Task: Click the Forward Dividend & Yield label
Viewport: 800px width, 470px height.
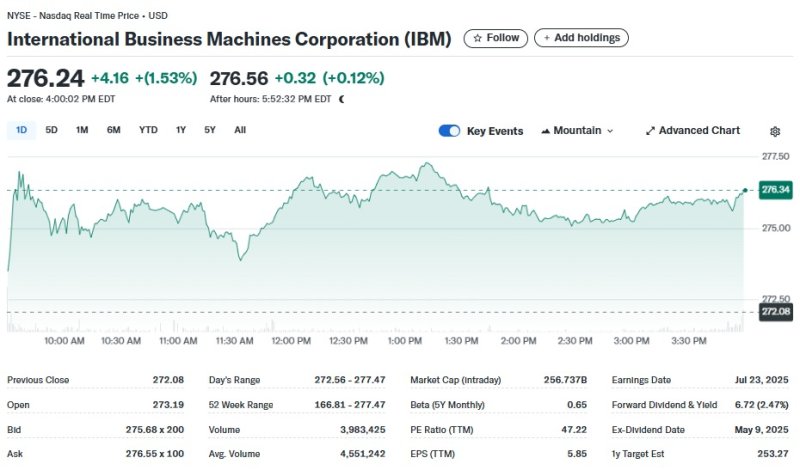Action: coord(664,405)
